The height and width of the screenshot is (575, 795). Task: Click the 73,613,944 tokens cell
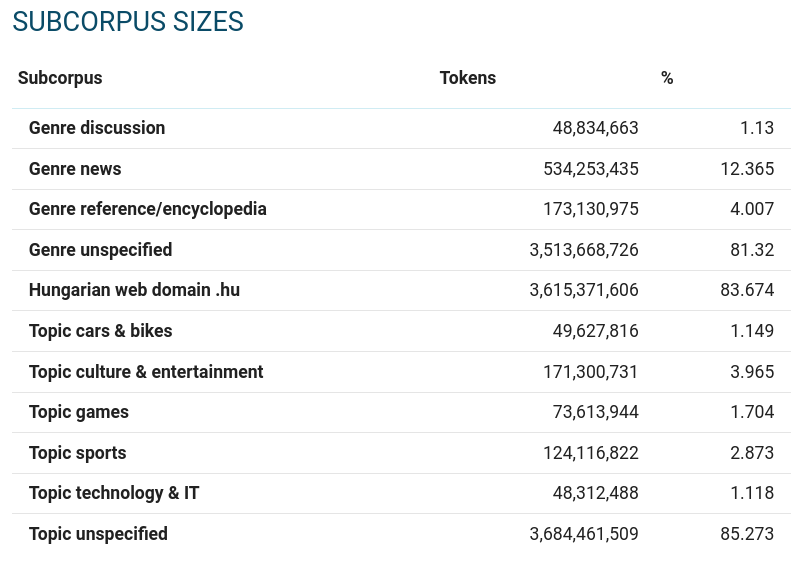(595, 412)
